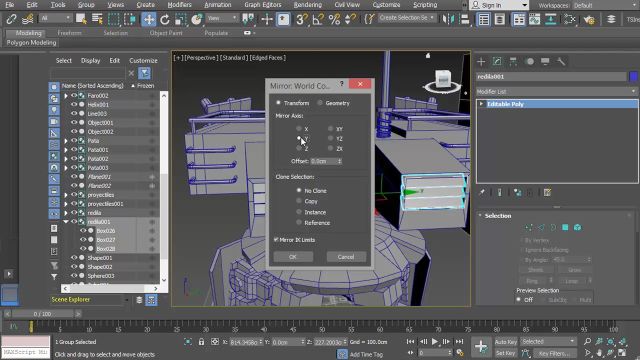Select the Y mirror axis radio button

pos(299,139)
